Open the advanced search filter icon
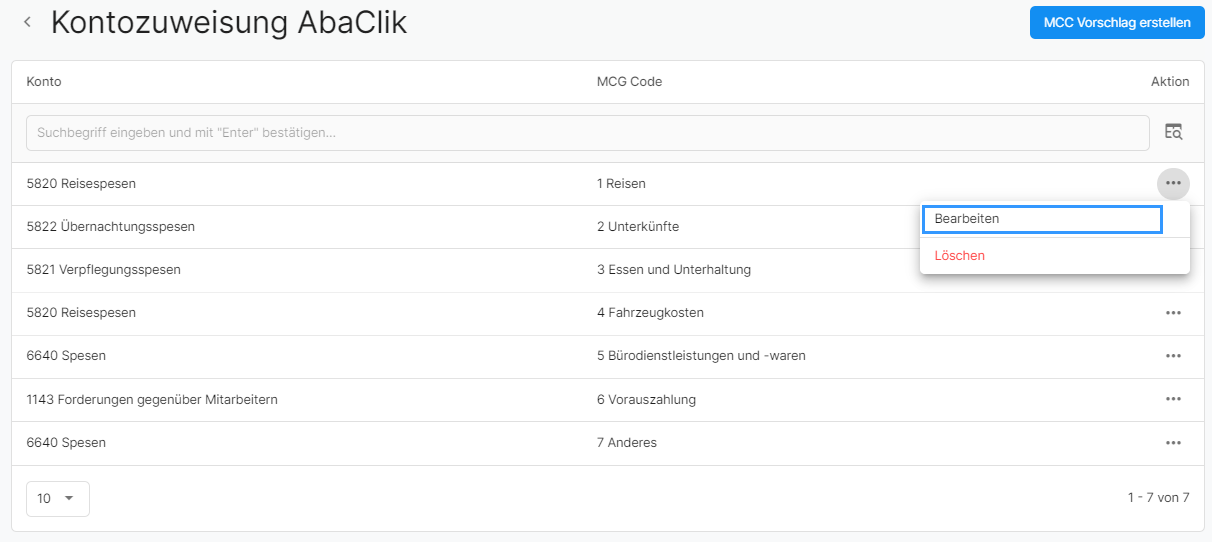 coord(1173,132)
